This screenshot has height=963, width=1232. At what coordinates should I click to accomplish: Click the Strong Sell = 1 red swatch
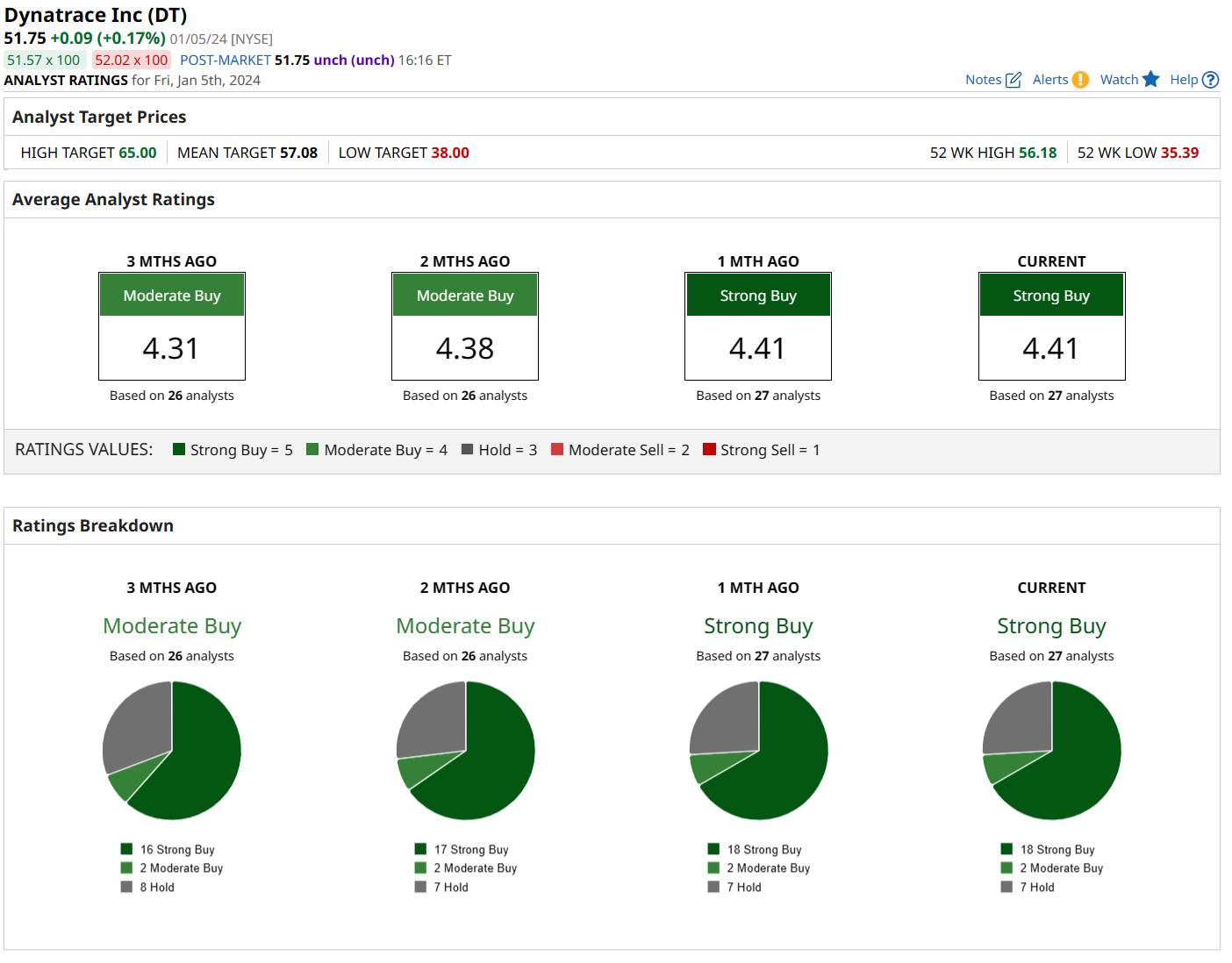click(x=709, y=449)
